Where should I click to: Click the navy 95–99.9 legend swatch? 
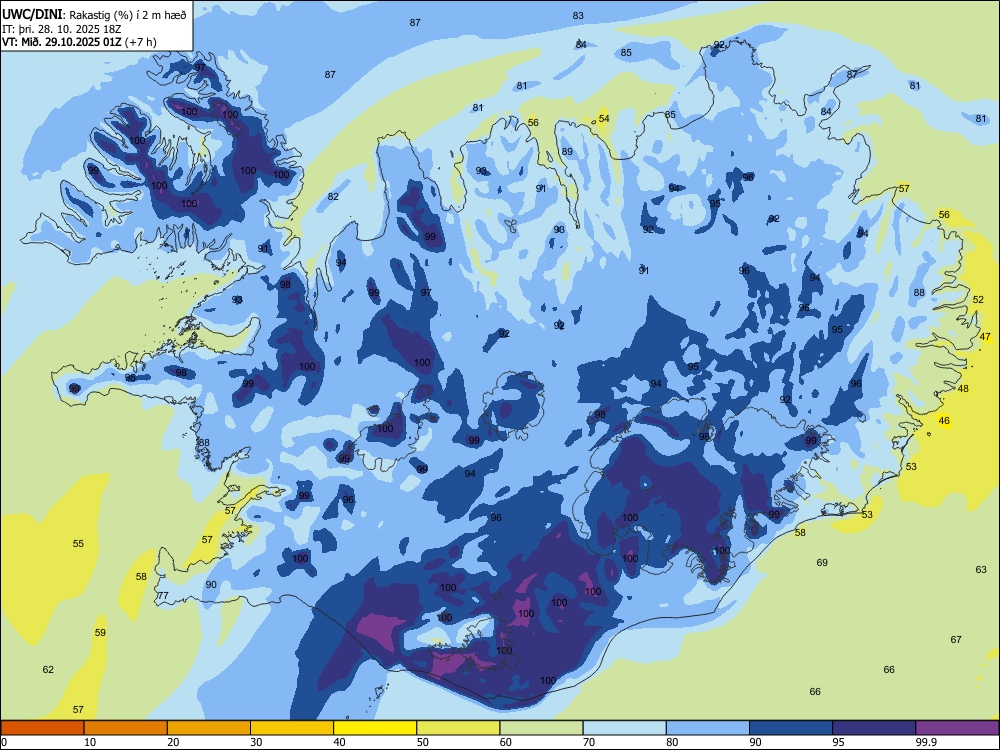pyautogui.click(x=874, y=728)
